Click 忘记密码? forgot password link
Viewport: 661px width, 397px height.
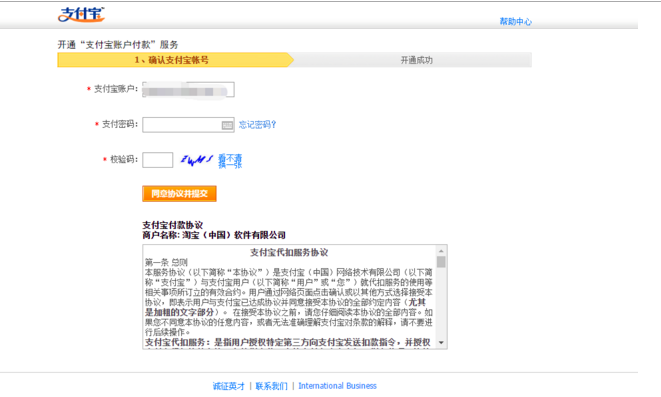click(257, 125)
